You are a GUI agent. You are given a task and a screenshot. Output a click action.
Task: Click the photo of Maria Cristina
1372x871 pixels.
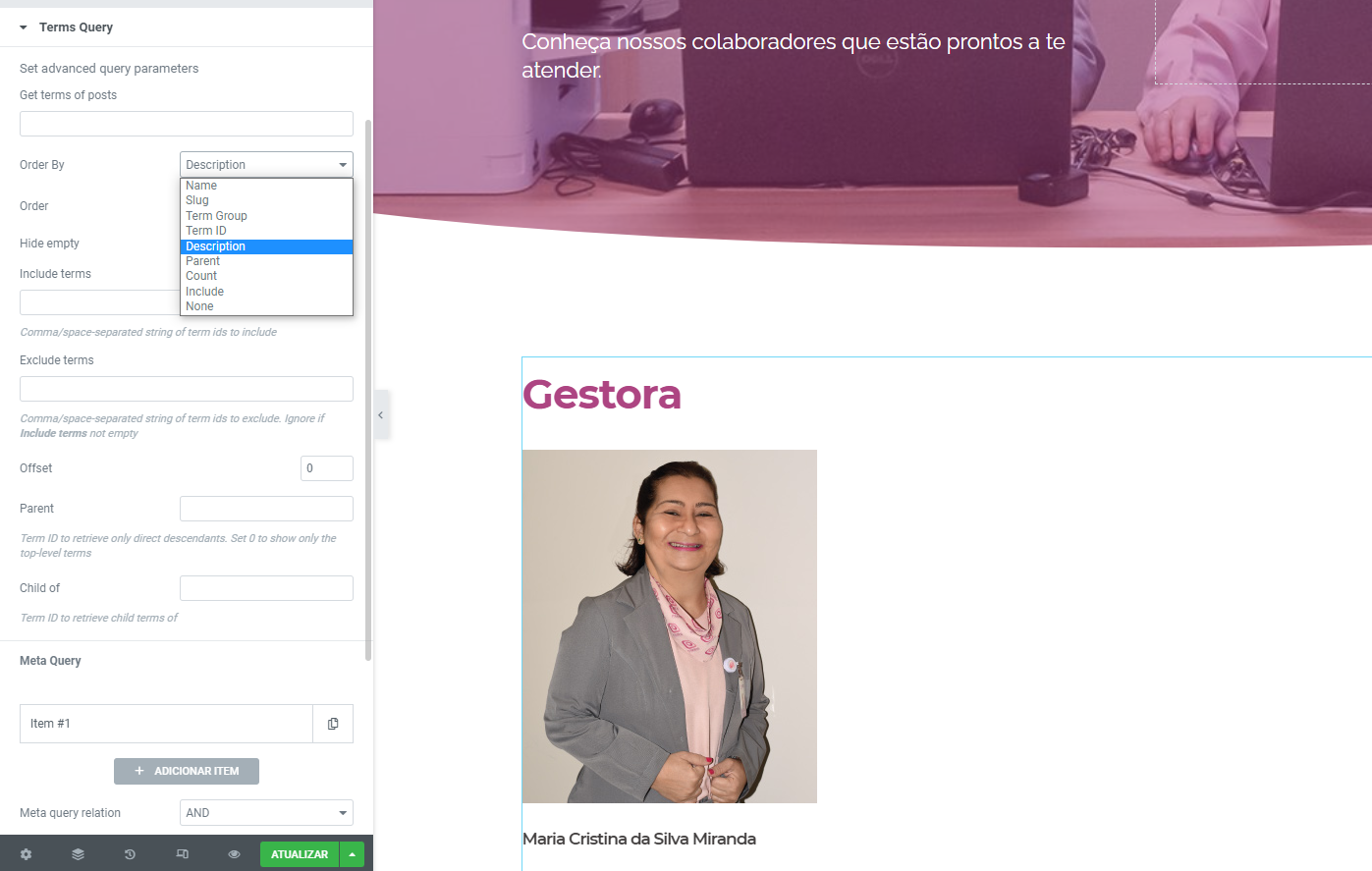click(x=670, y=626)
